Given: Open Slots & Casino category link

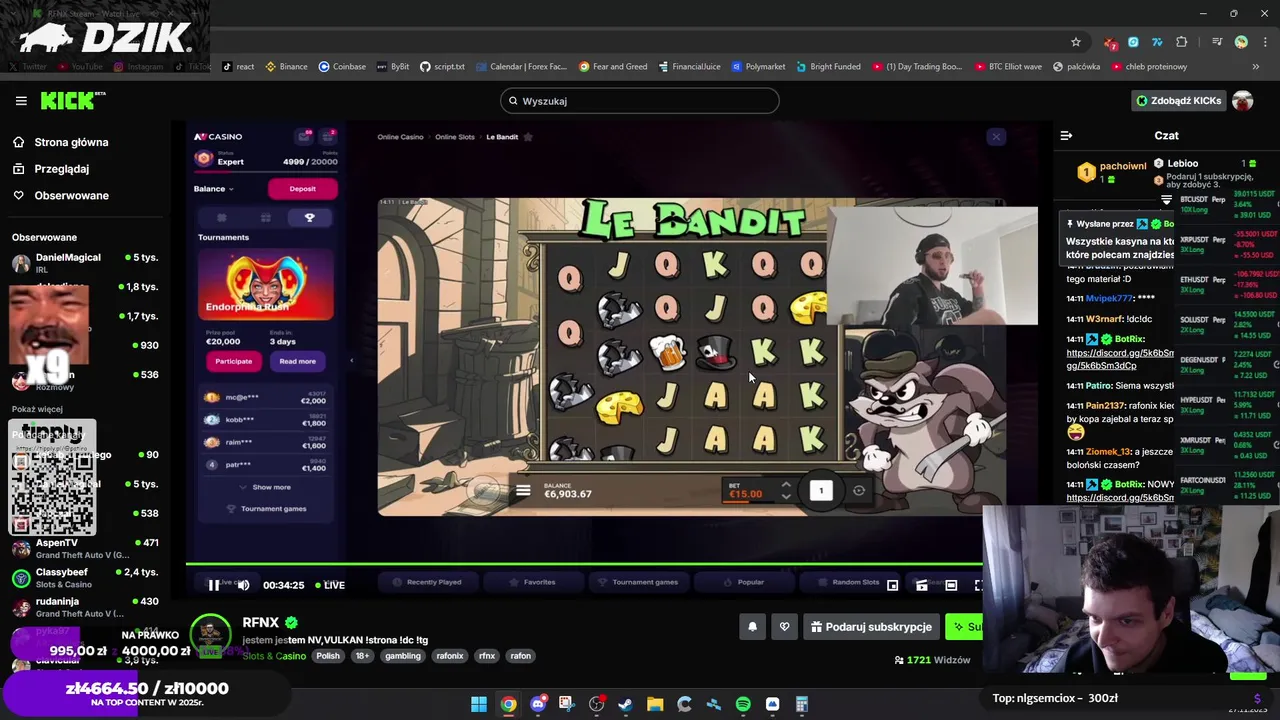Looking at the screenshot, I should coord(274,656).
